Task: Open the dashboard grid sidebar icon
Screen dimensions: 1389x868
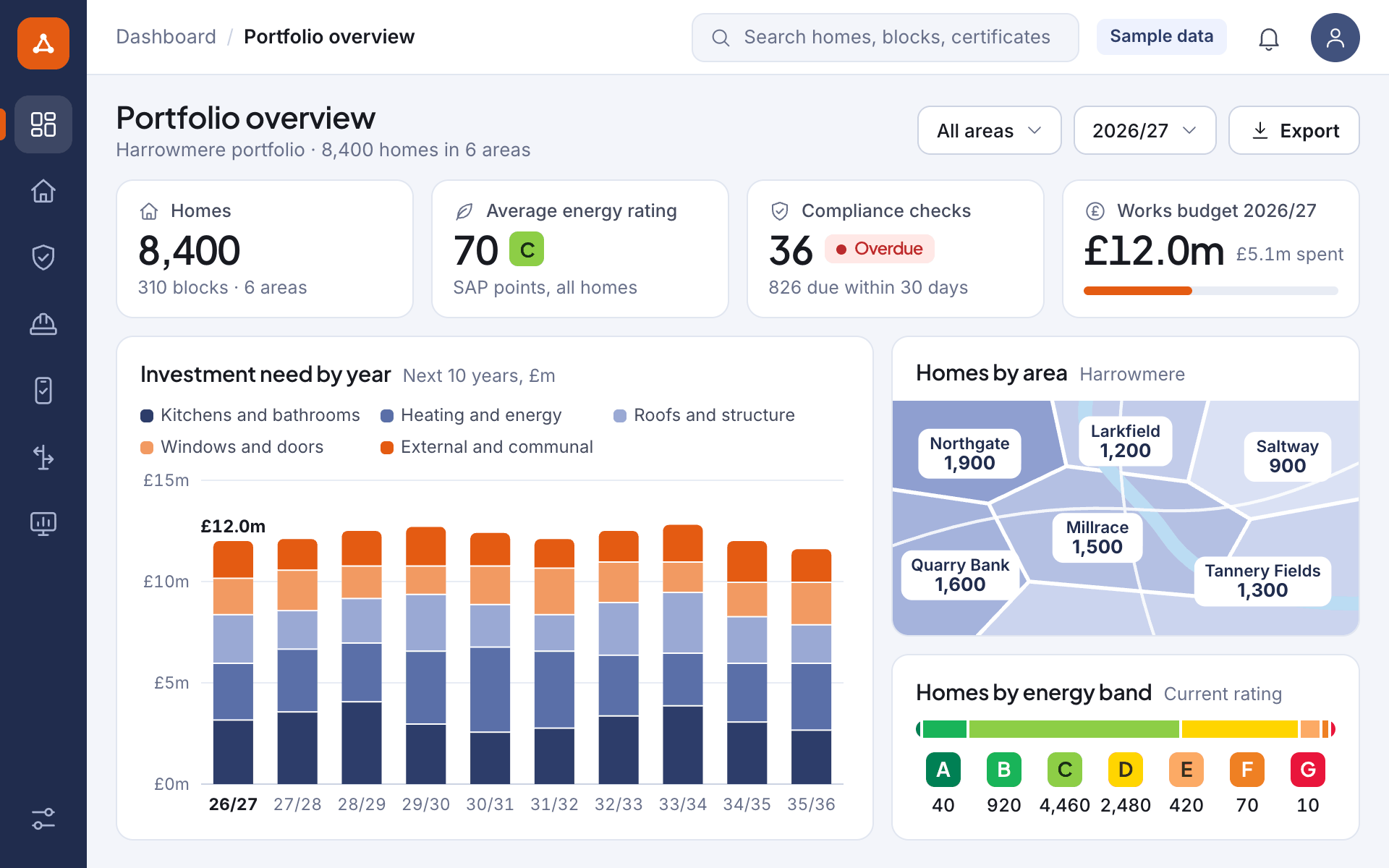Action: [x=43, y=124]
